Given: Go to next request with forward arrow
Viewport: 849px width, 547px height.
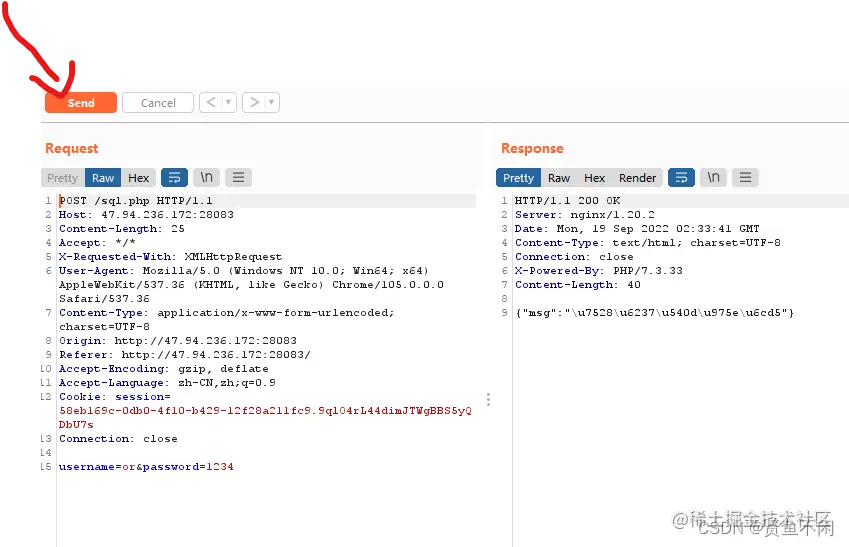Looking at the screenshot, I should (254, 102).
